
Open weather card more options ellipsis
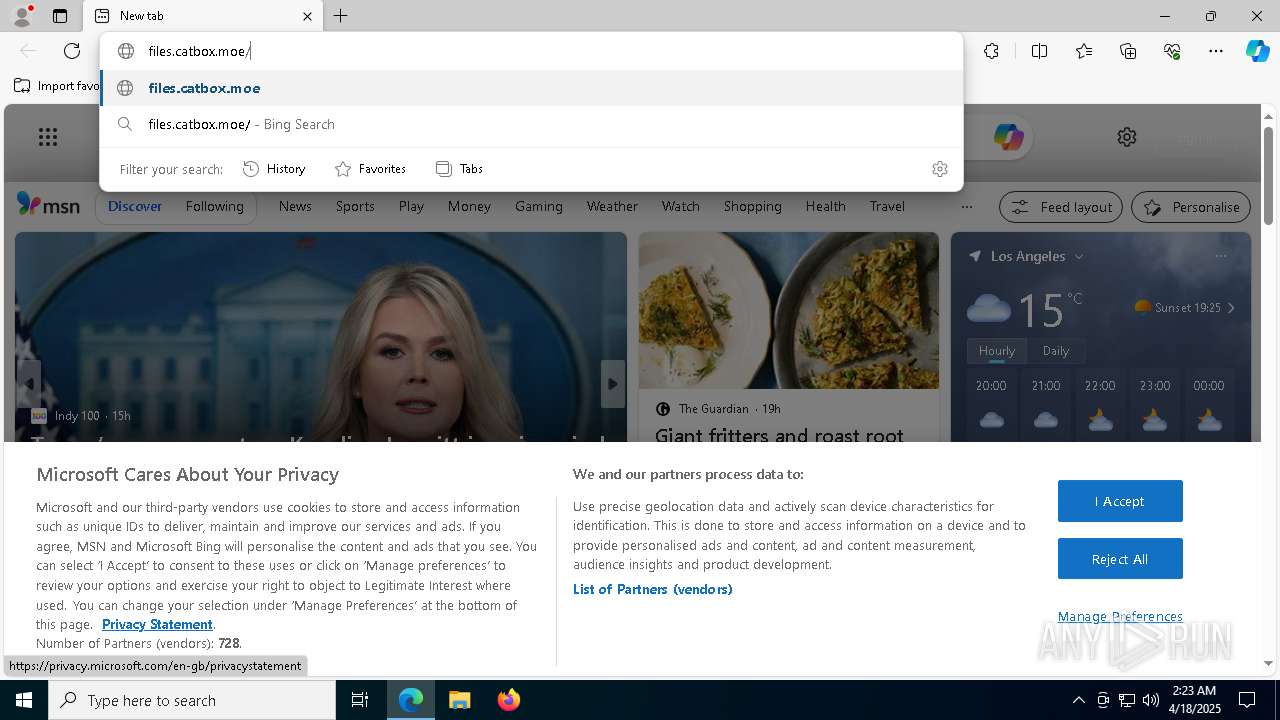point(1221,256)
